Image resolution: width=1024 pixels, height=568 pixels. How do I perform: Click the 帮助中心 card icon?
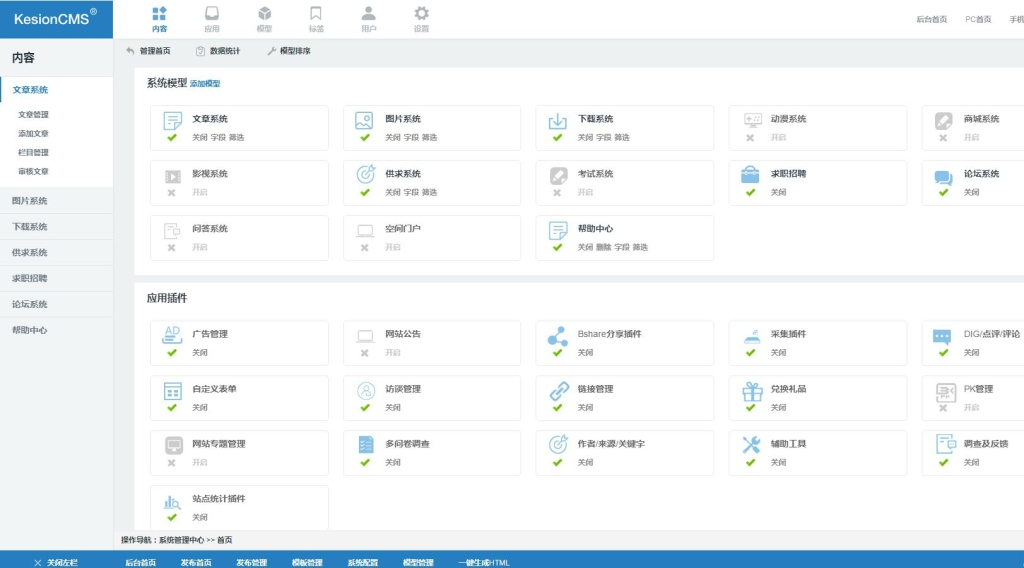point(558,230)
